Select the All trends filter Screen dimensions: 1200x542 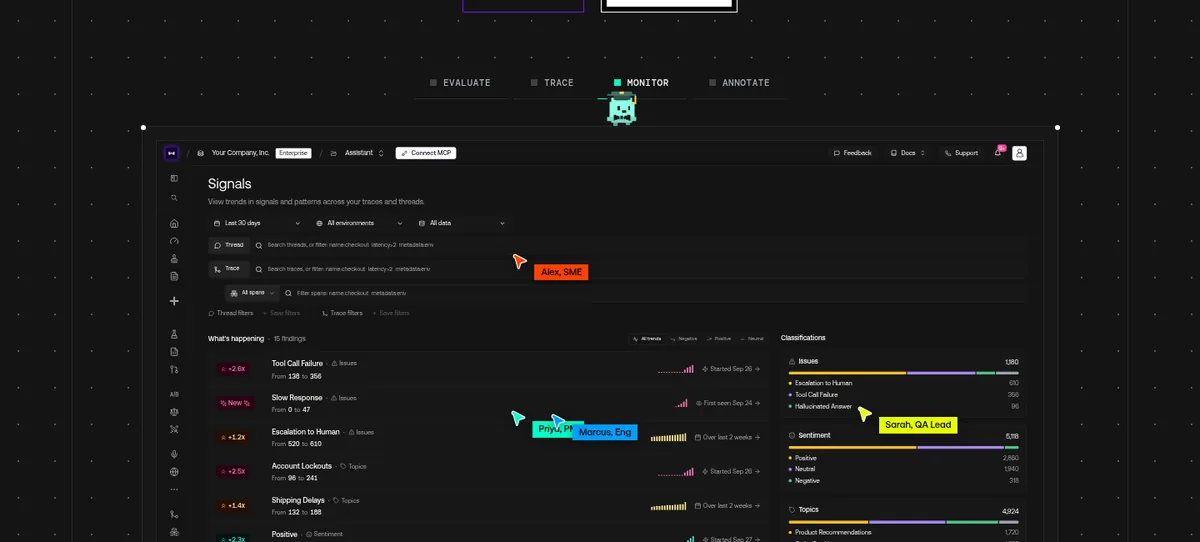click(647, 339)
